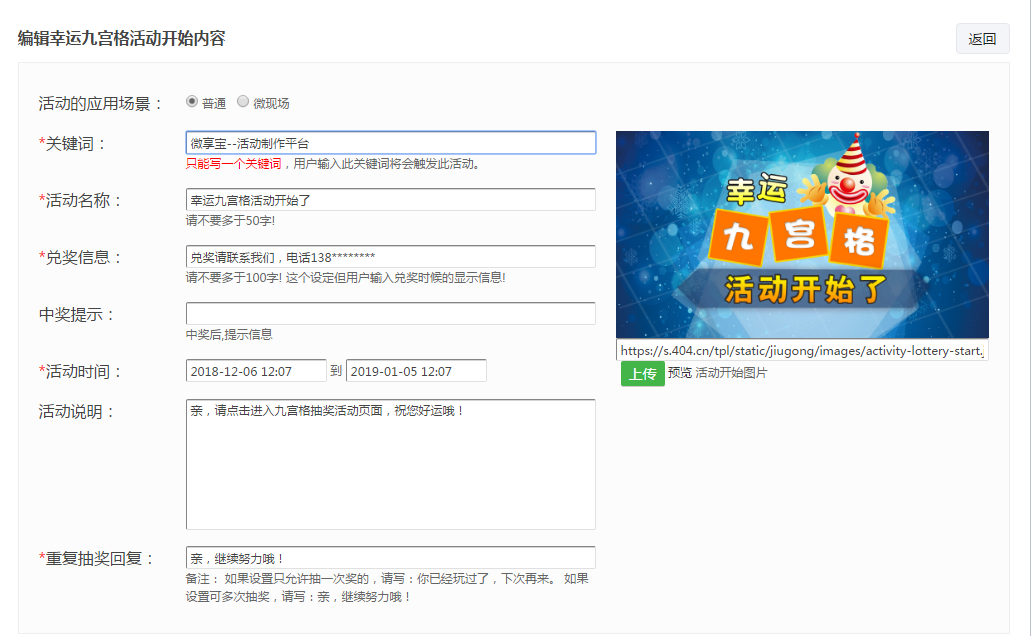Click the 兑奖信息 input field

click(391, 257)
